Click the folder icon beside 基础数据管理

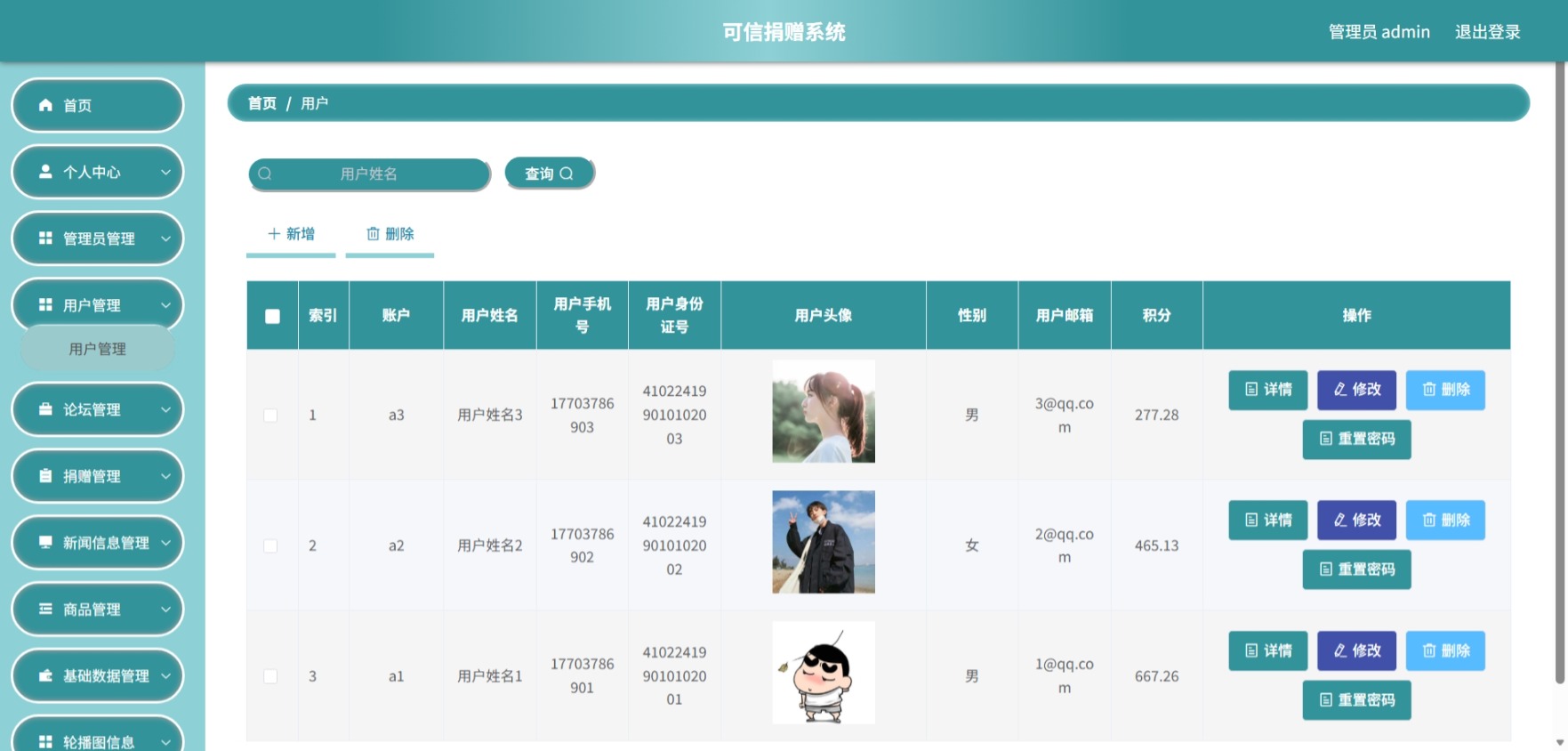click(x=45, y=676)
